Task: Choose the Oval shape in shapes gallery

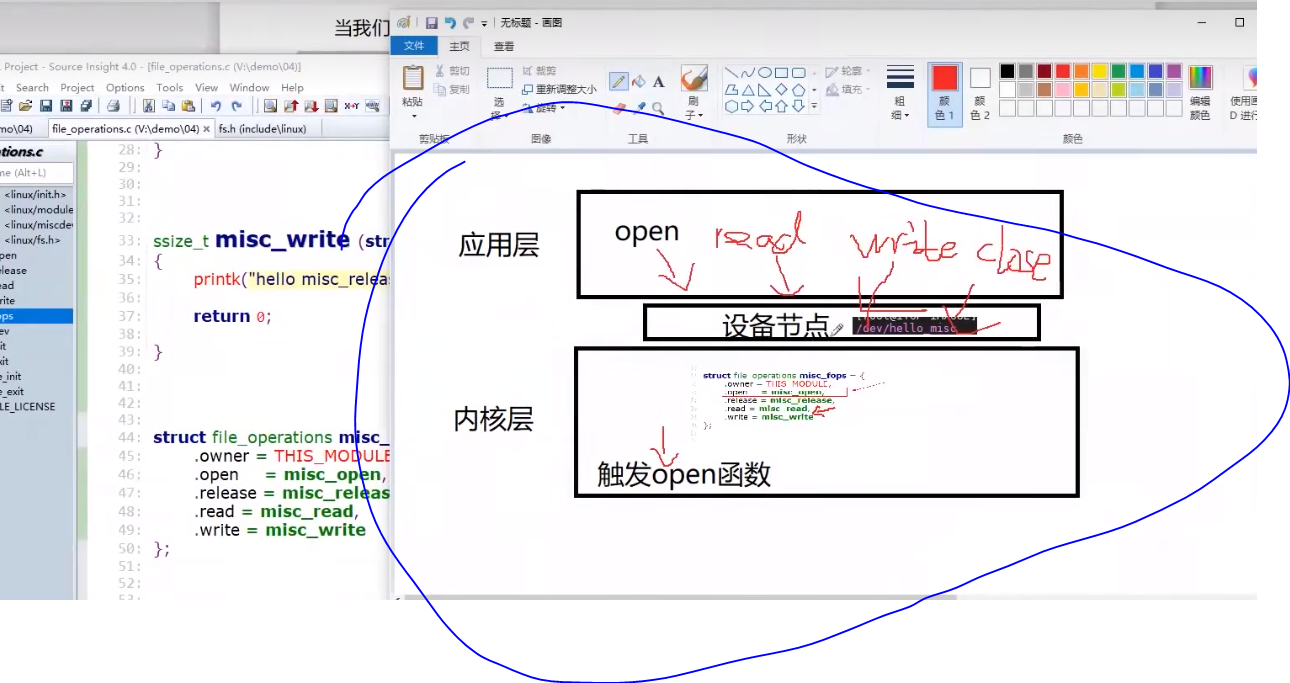Action: click(x=765, y=73)
